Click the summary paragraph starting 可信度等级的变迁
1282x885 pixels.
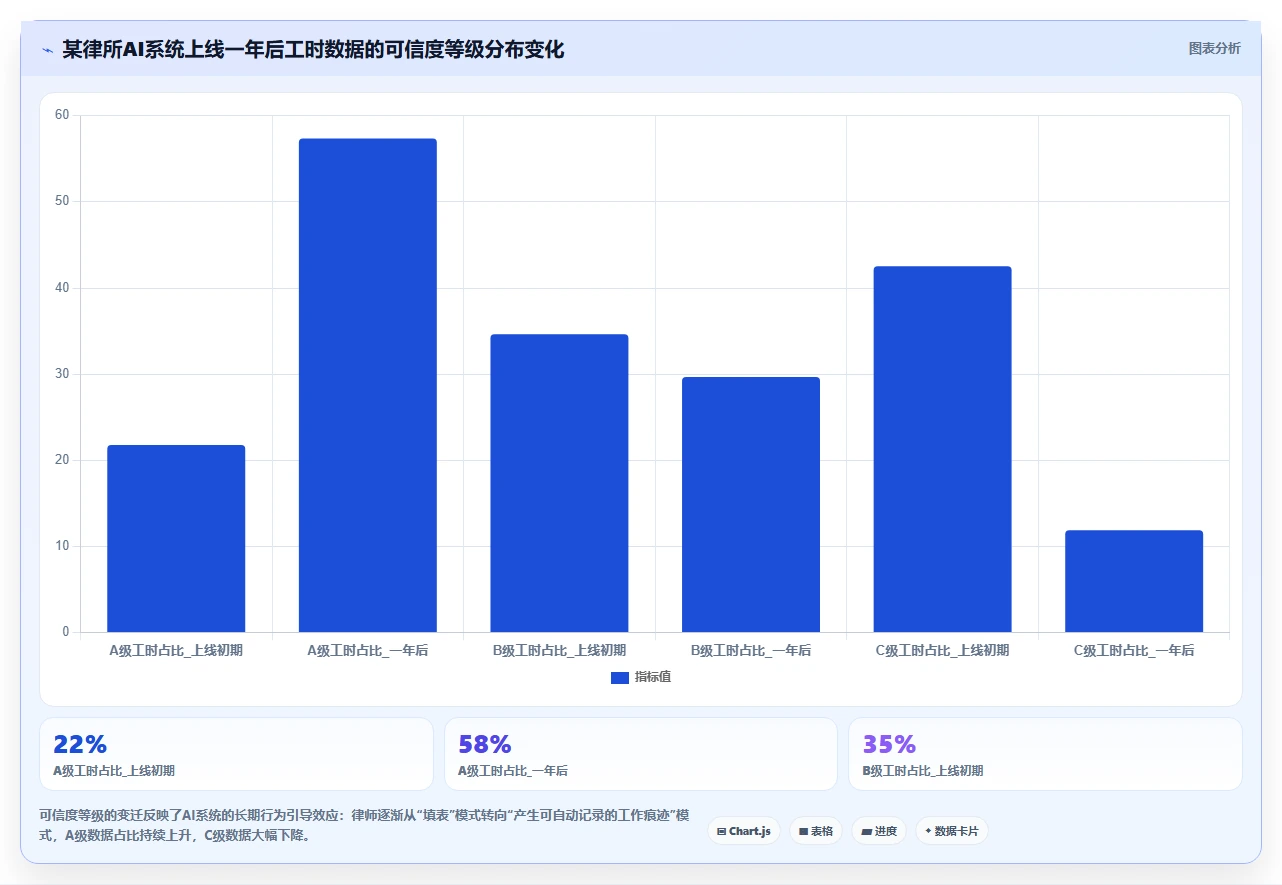364,825
